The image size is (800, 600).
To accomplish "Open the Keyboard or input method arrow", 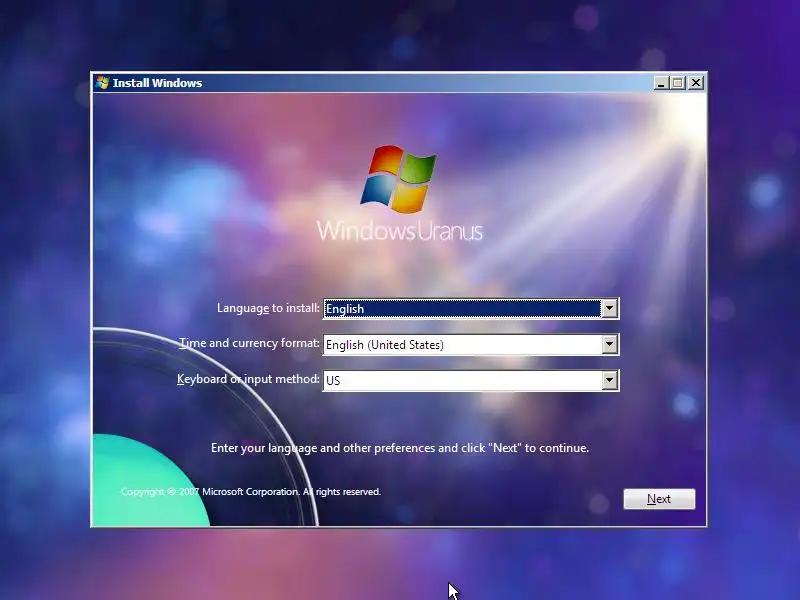I will click(609, 380).
